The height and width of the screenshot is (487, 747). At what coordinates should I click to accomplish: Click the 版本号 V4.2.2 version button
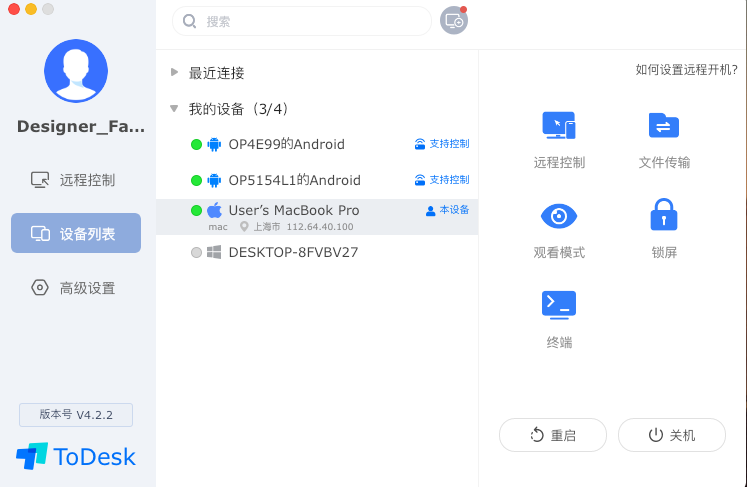76,415
